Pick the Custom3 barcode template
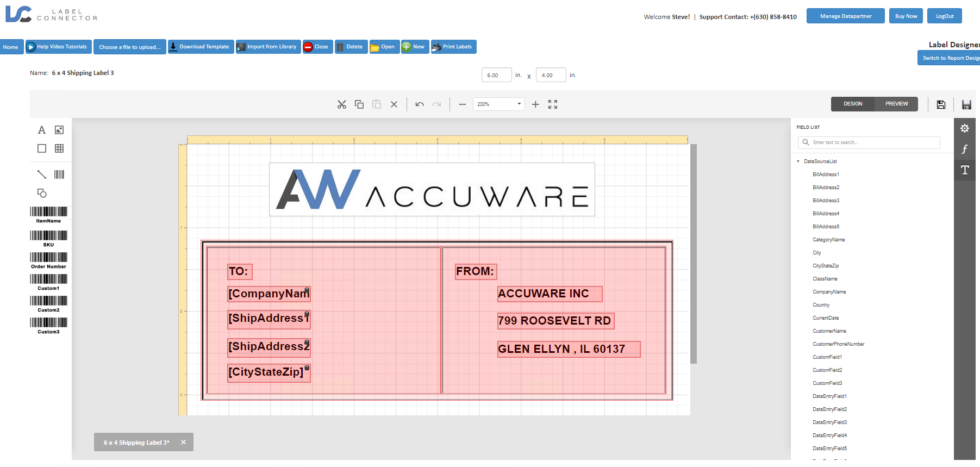980x467 pixels. pos(48,326)
